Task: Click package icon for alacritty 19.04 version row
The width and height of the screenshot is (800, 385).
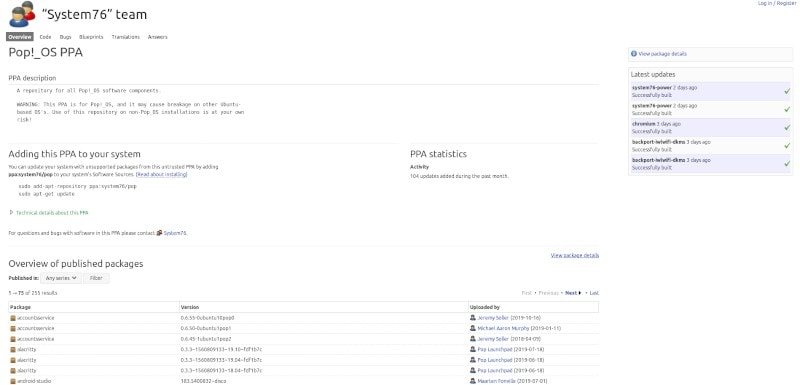Action: click(x=13, y=360)
